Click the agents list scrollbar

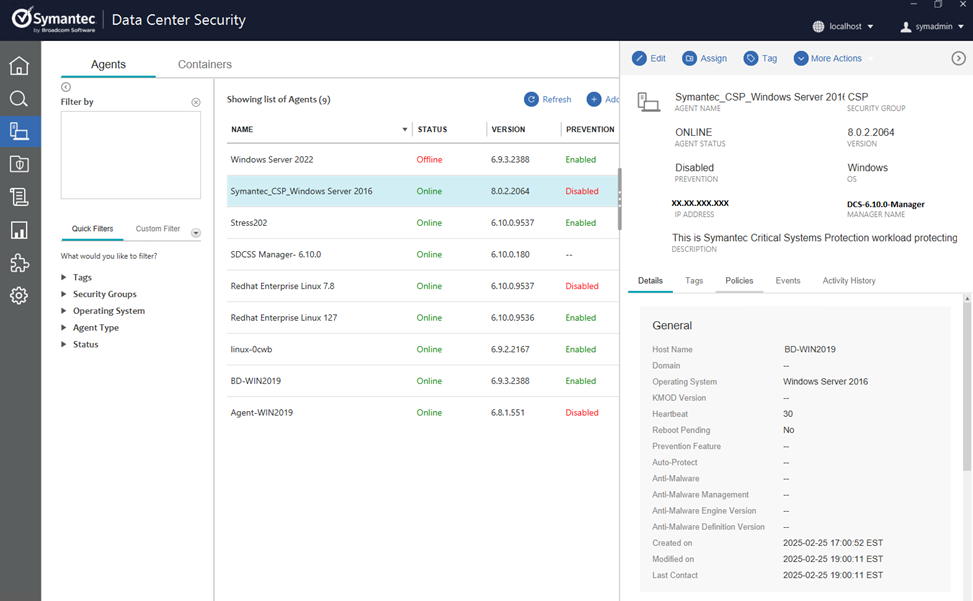tap(619, 198)
